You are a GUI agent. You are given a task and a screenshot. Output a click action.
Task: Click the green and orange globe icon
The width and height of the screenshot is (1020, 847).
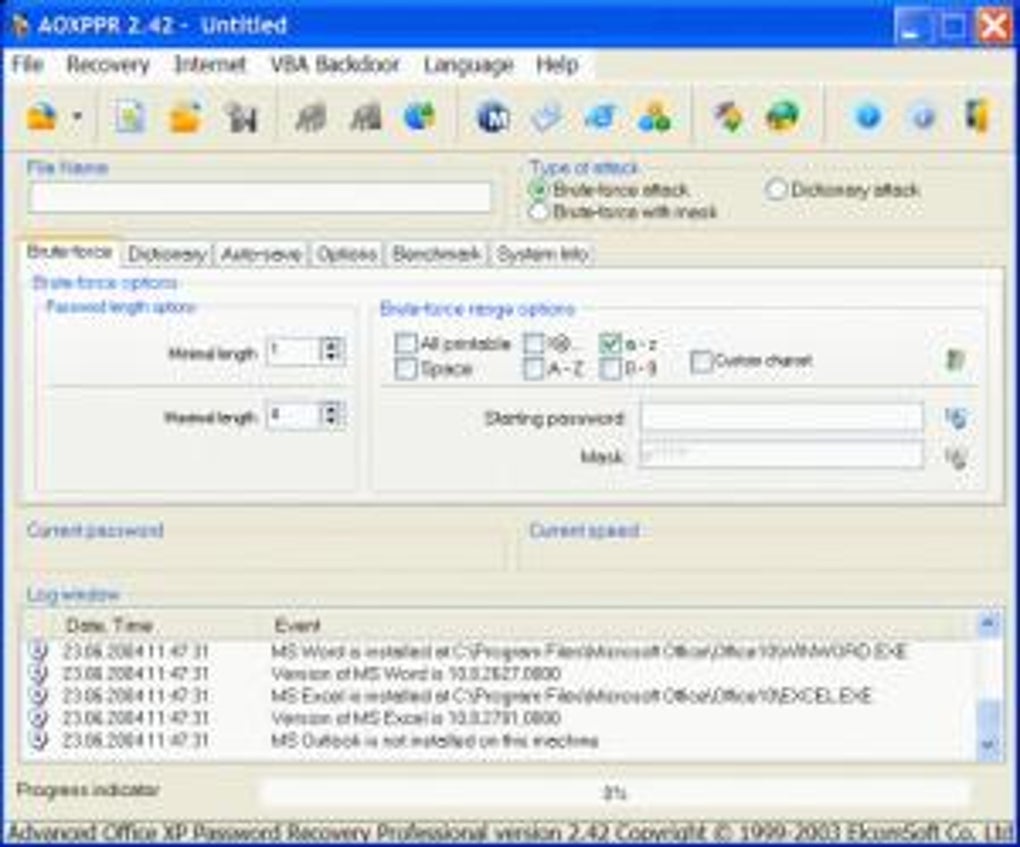(x=783, y=117)
